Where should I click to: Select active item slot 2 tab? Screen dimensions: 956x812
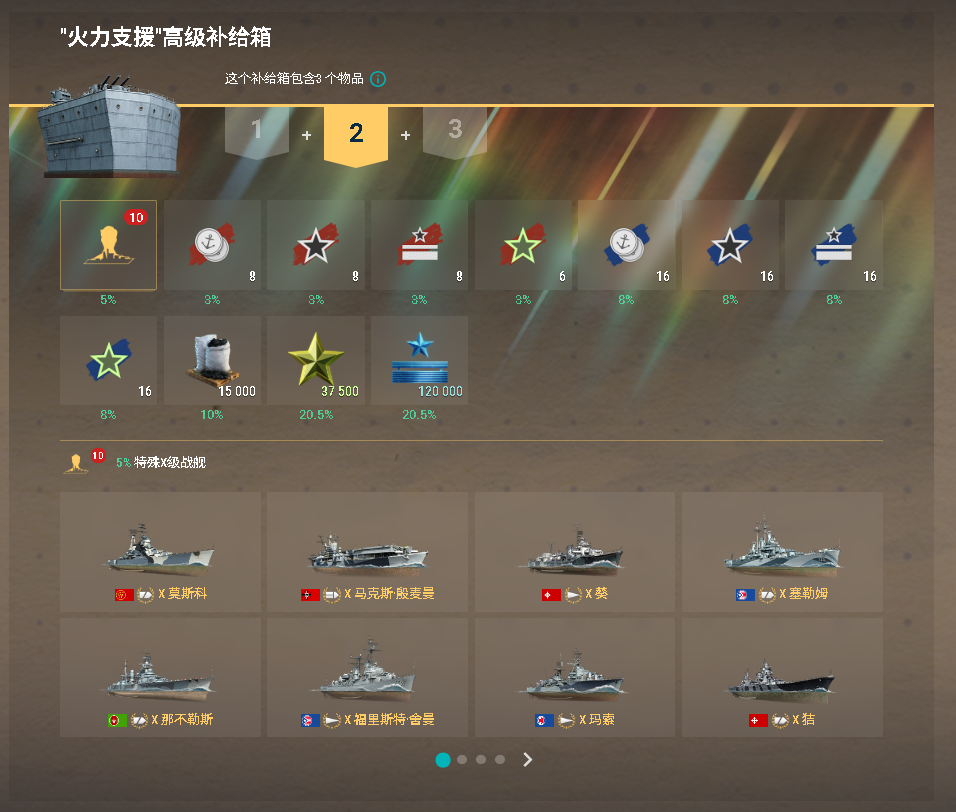coord(356,135)
